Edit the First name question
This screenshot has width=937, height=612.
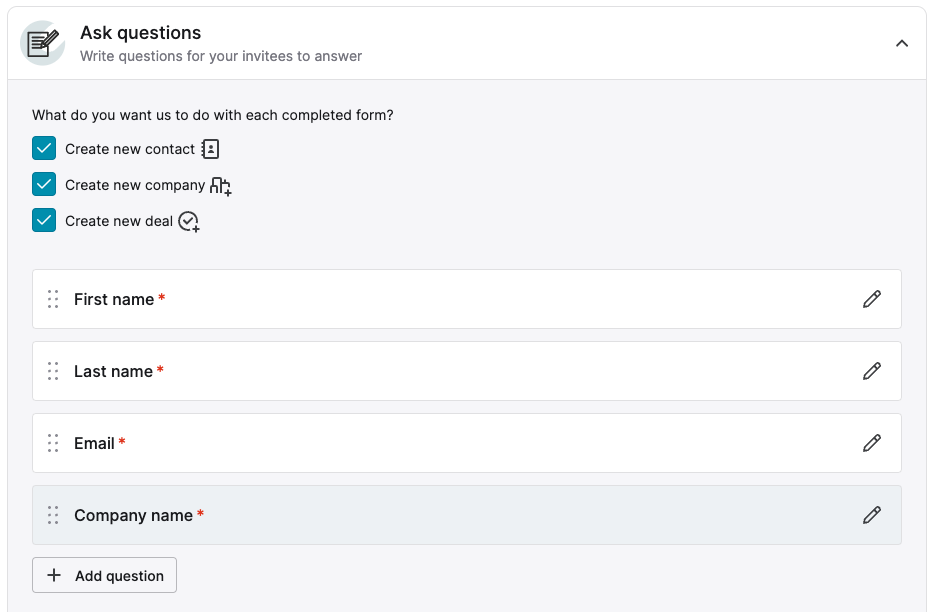point(872,299)
